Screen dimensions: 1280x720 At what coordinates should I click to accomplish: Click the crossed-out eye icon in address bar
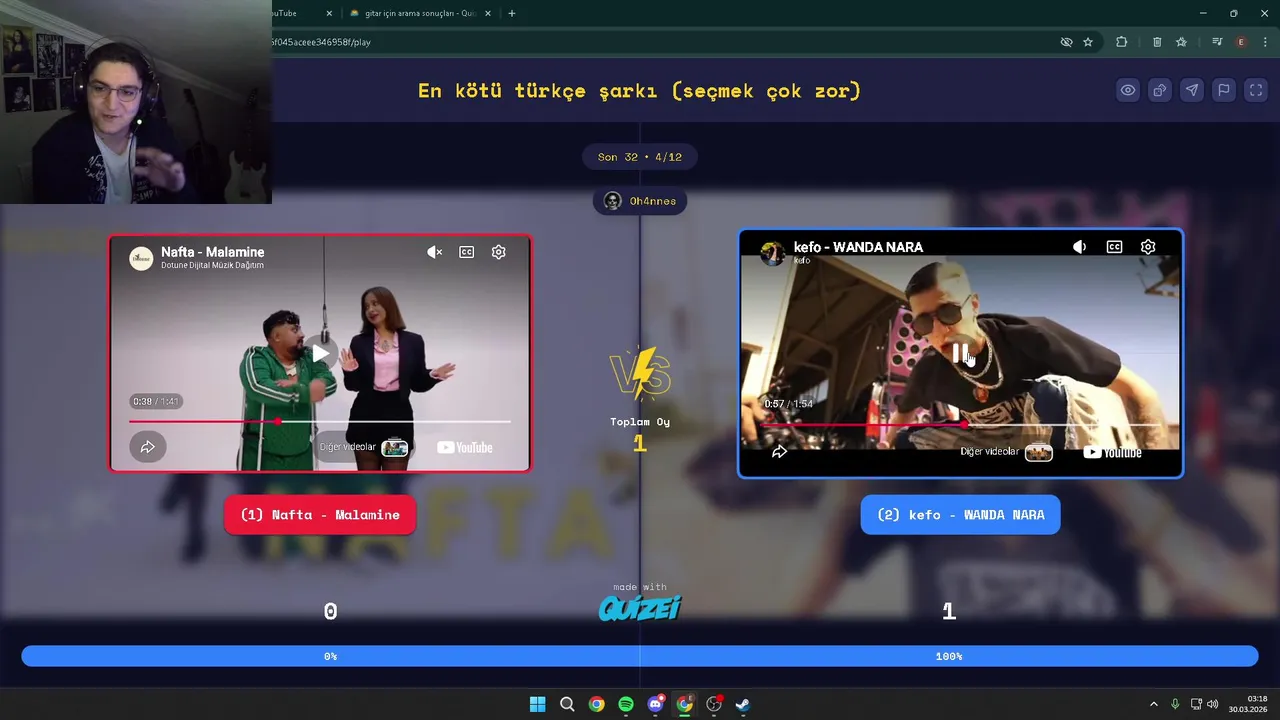1066,42
